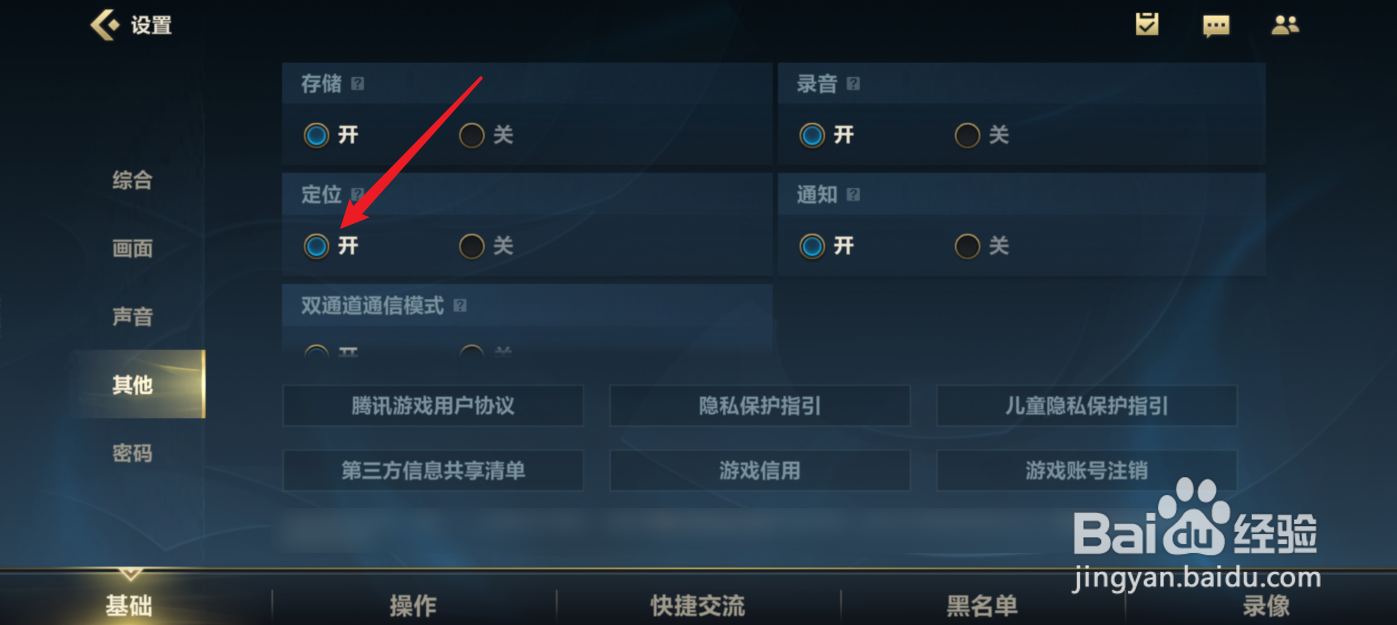The image size is (1397, 625).
Task: Click the help icon next to 录音
Action: coord(853,85)
